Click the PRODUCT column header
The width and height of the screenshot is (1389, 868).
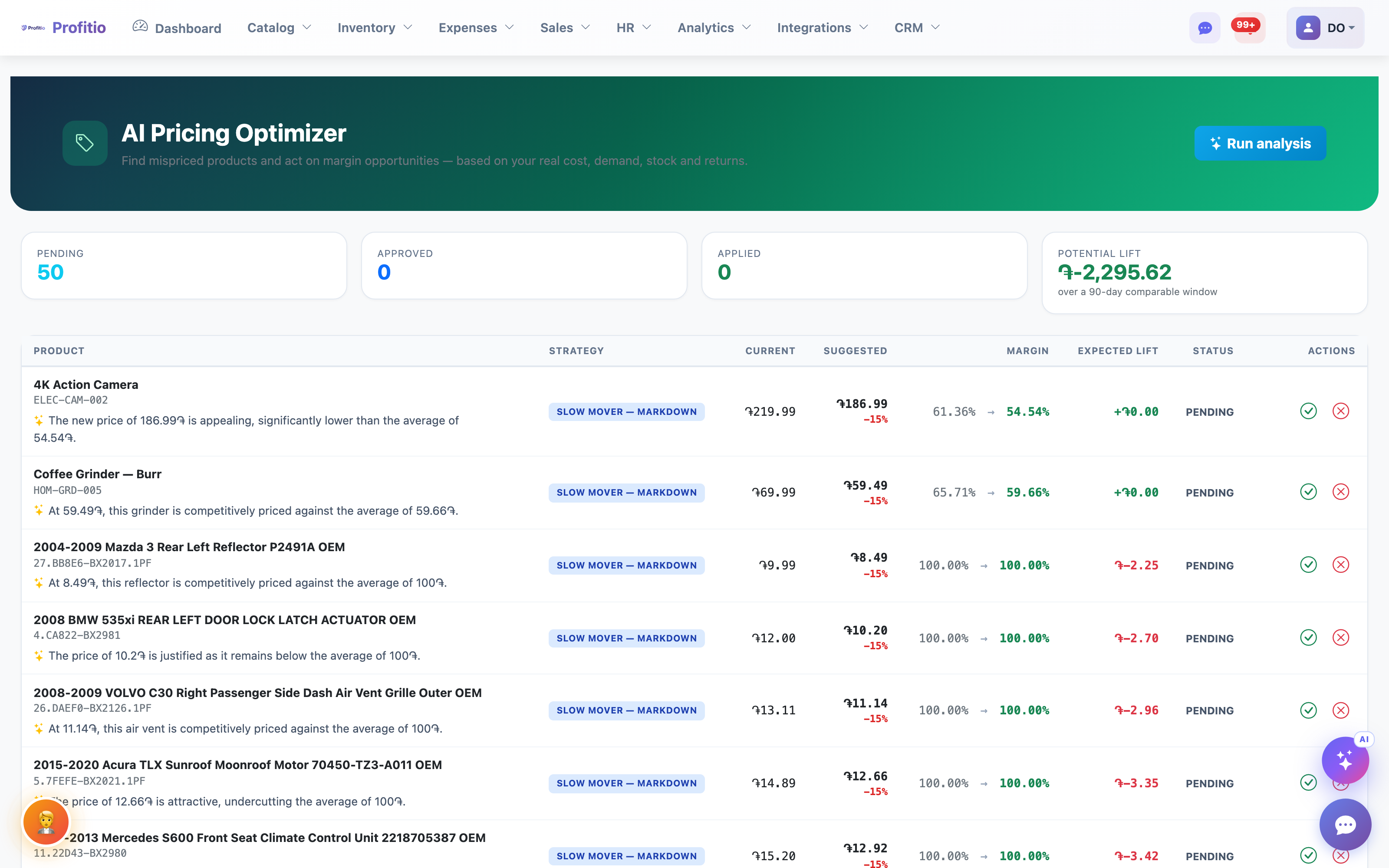(x=59, y=351)
